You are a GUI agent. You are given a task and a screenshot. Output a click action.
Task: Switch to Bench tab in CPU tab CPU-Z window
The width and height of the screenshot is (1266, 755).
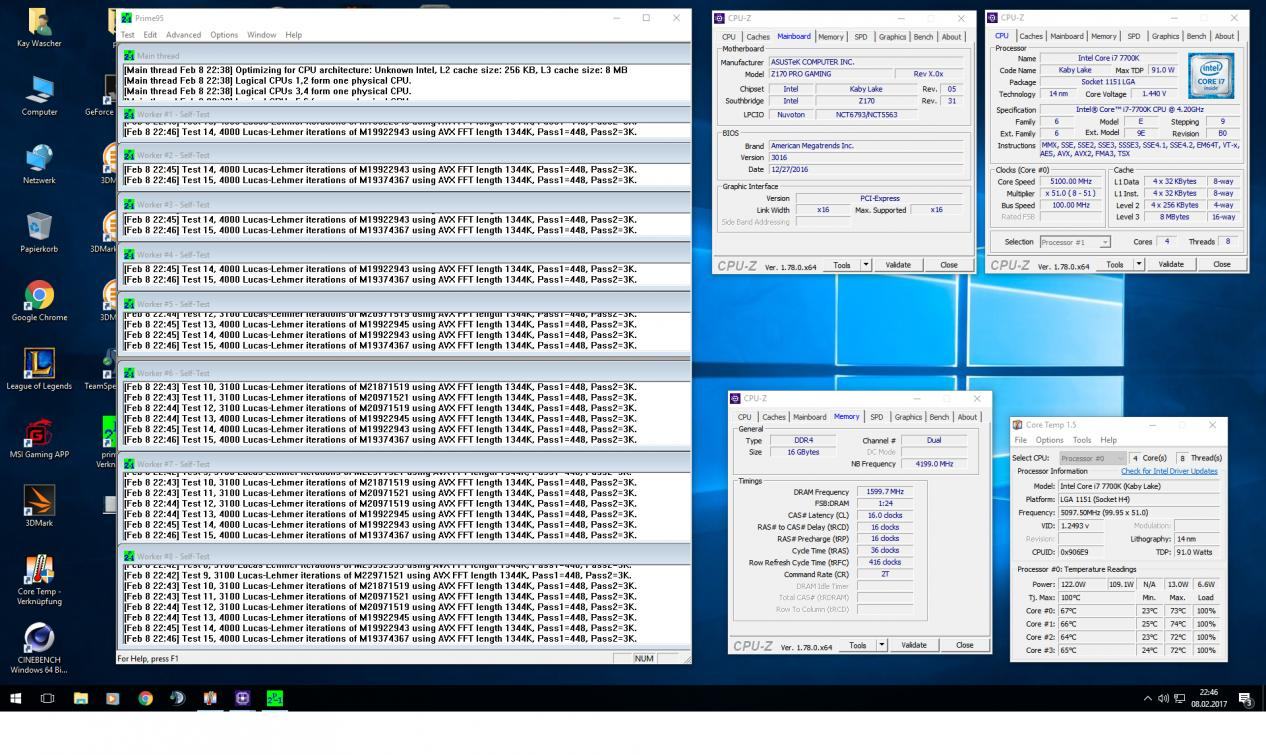coord(1196,37)
